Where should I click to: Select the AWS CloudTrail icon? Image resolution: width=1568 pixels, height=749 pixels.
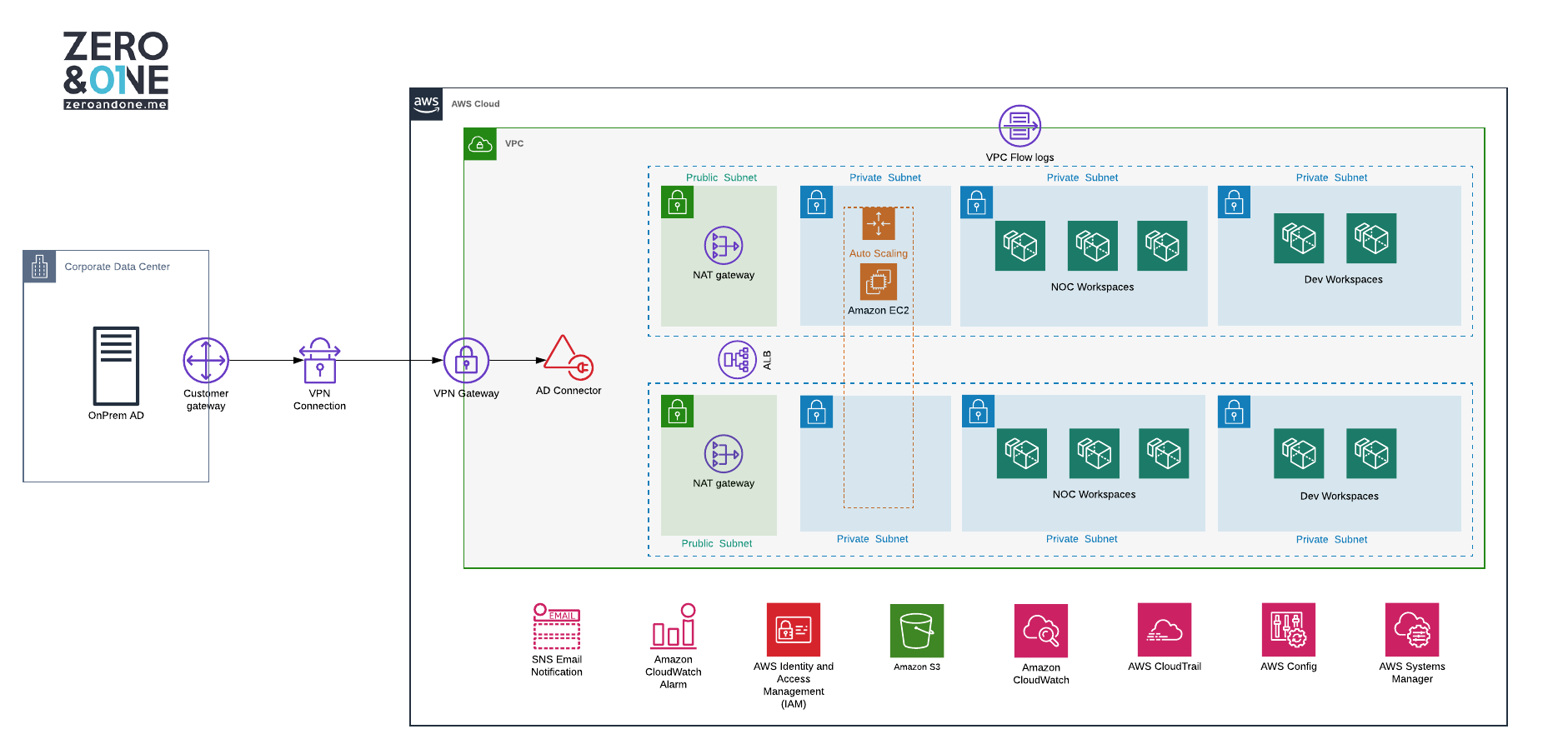[x=1165, y=630]
